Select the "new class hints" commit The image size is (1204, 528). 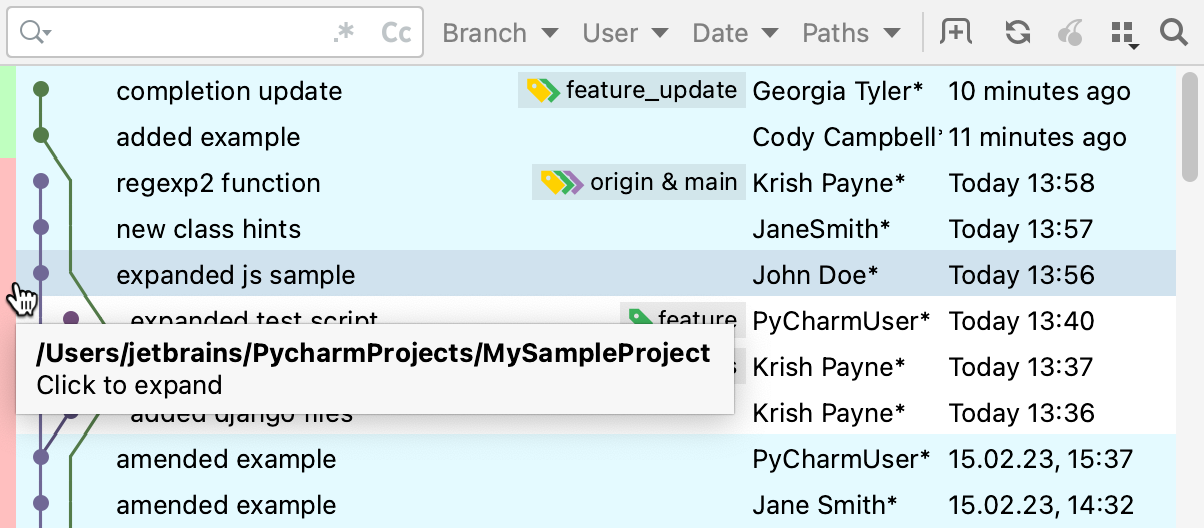[x=208, y=229]
